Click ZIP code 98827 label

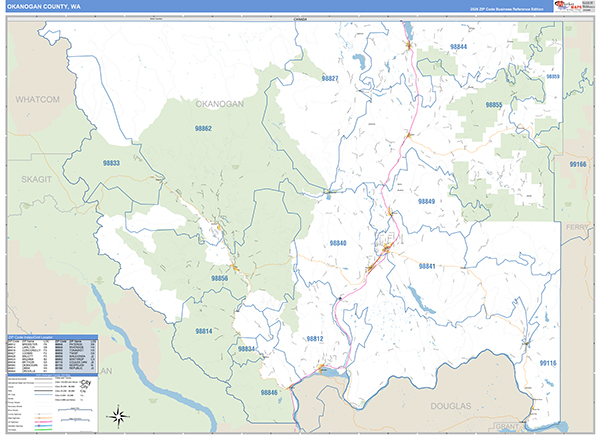(330, 78)
